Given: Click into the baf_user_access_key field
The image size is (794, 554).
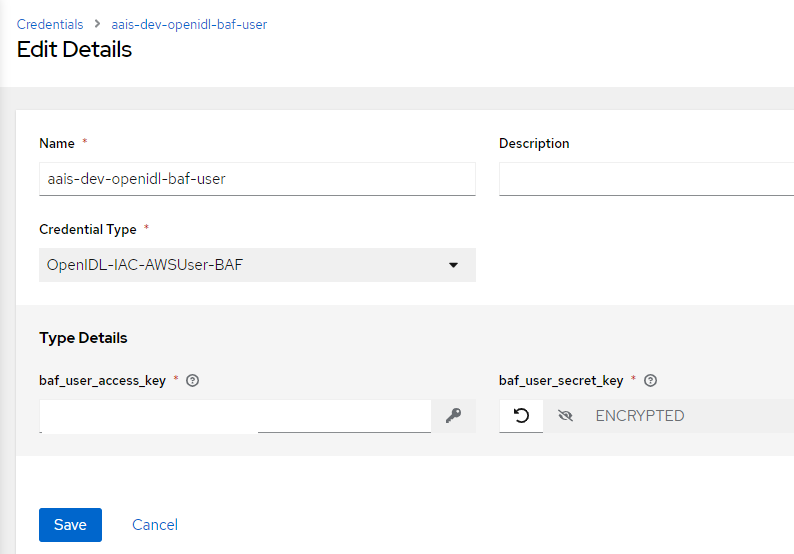Looking at the screenshot, I should pos(235,416).
